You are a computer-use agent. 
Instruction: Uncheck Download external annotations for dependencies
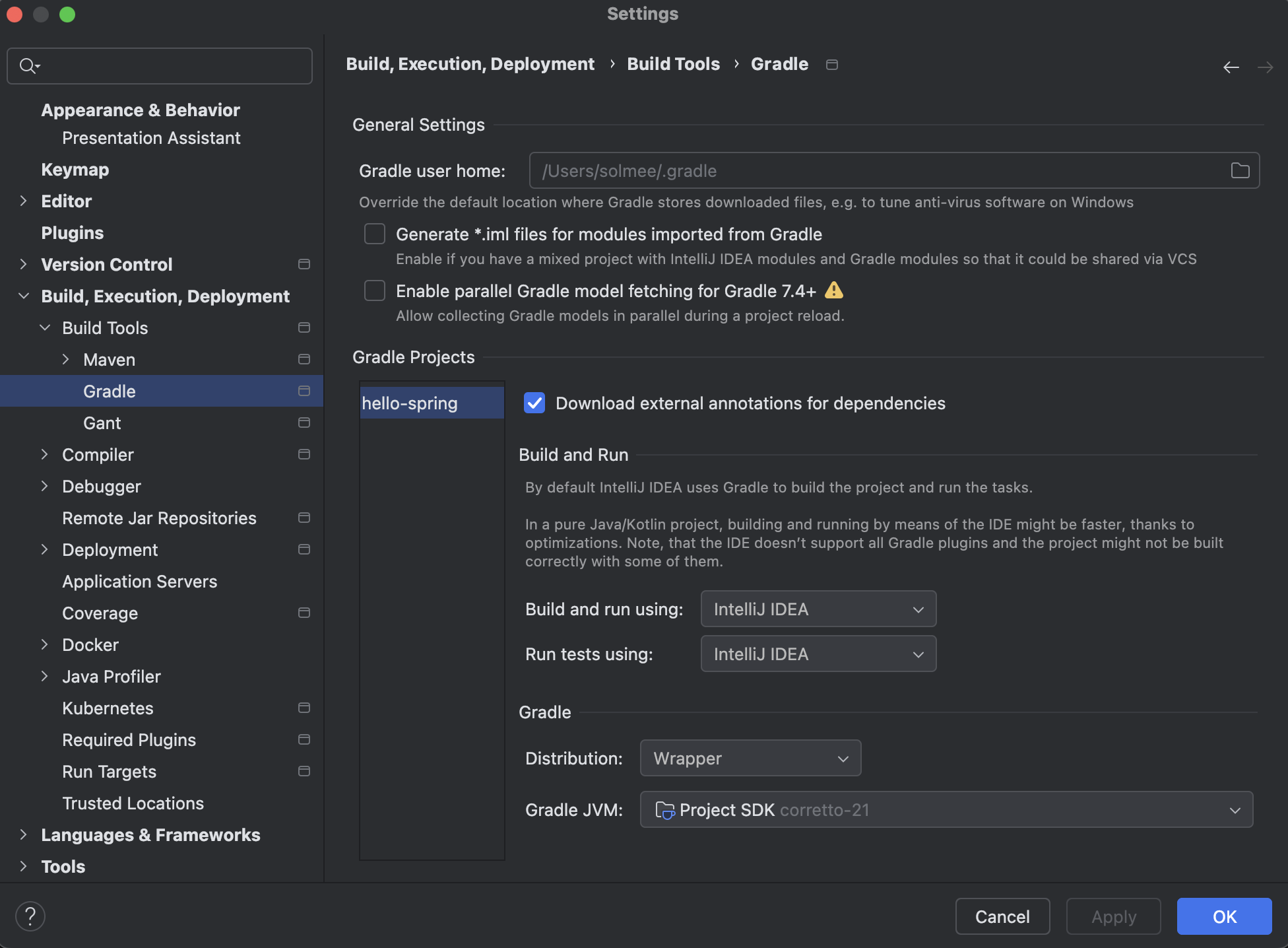[x=534, y=403]
